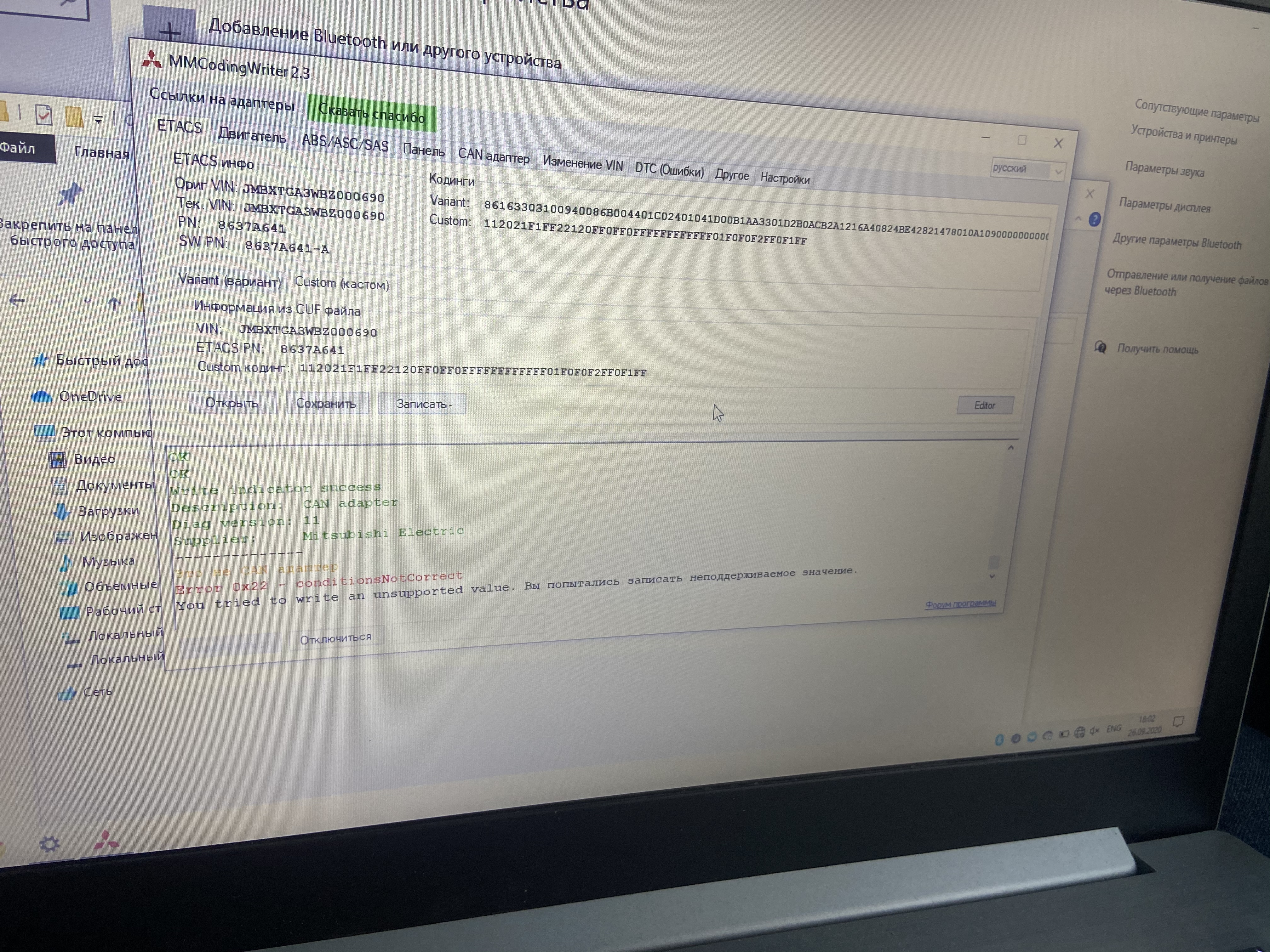Open Другие параметры Bluetooth link
The width and height of the screenshot is (1270, 952).
[x=1176, y=241]
